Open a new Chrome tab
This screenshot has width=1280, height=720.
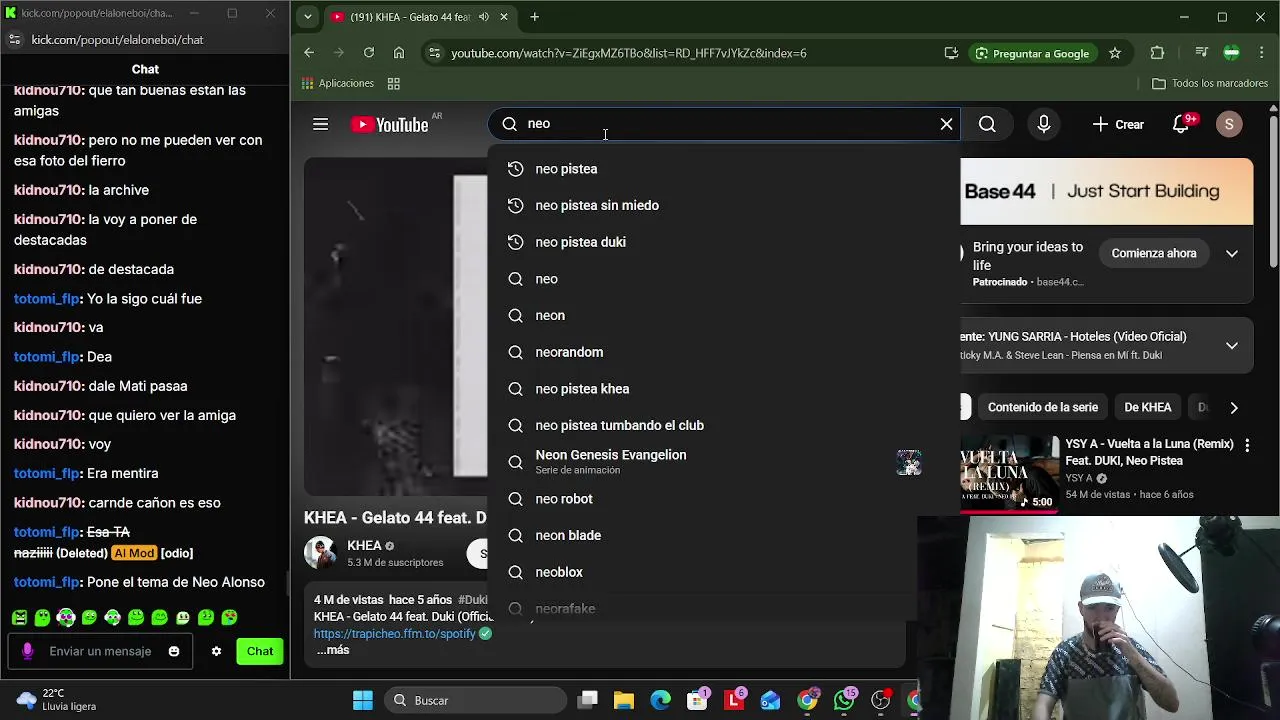tap(535, 17)
